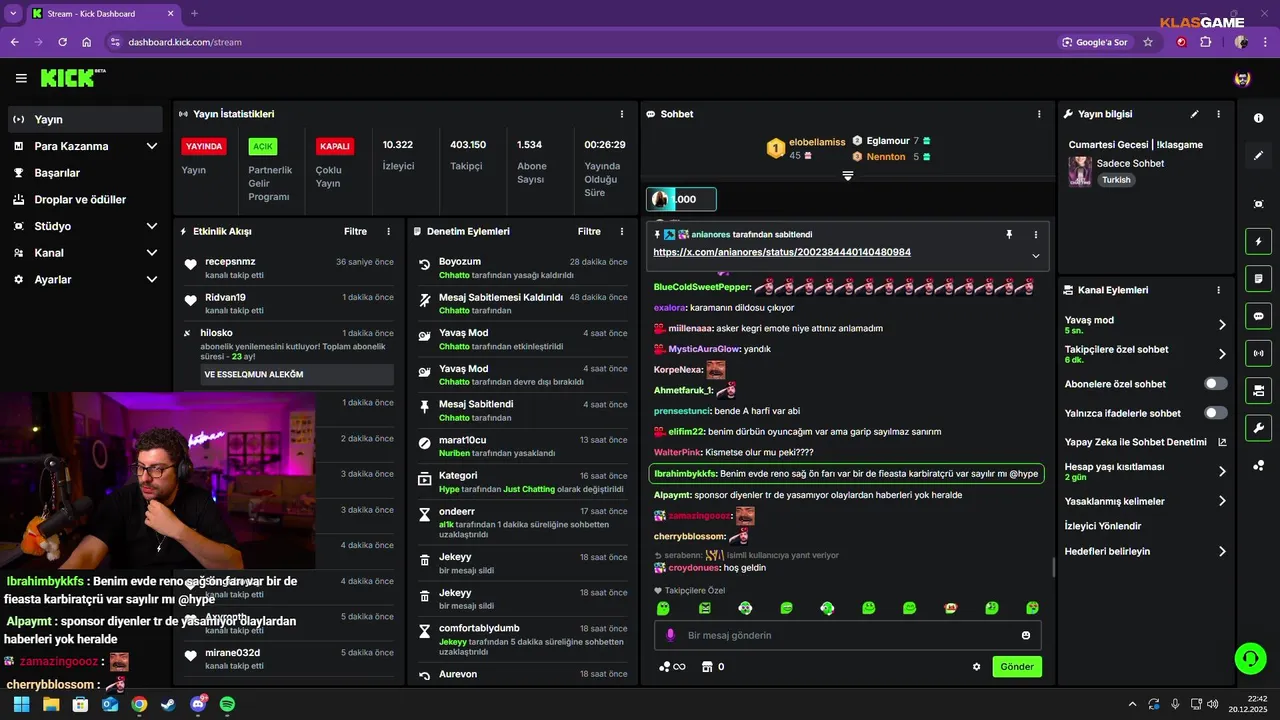The image size is (1280, 720).
Task: Toggle Yalnızca ifadelerle sohbet switch
Action: coord(1216,413)
